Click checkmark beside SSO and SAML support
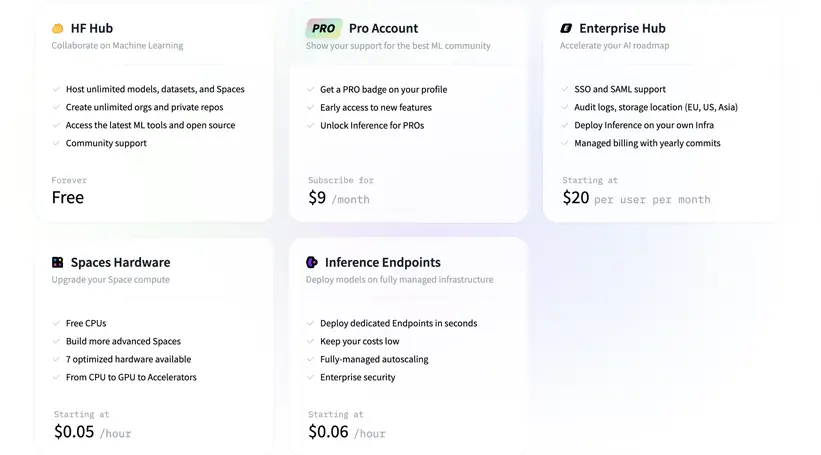 pos(565,90)
